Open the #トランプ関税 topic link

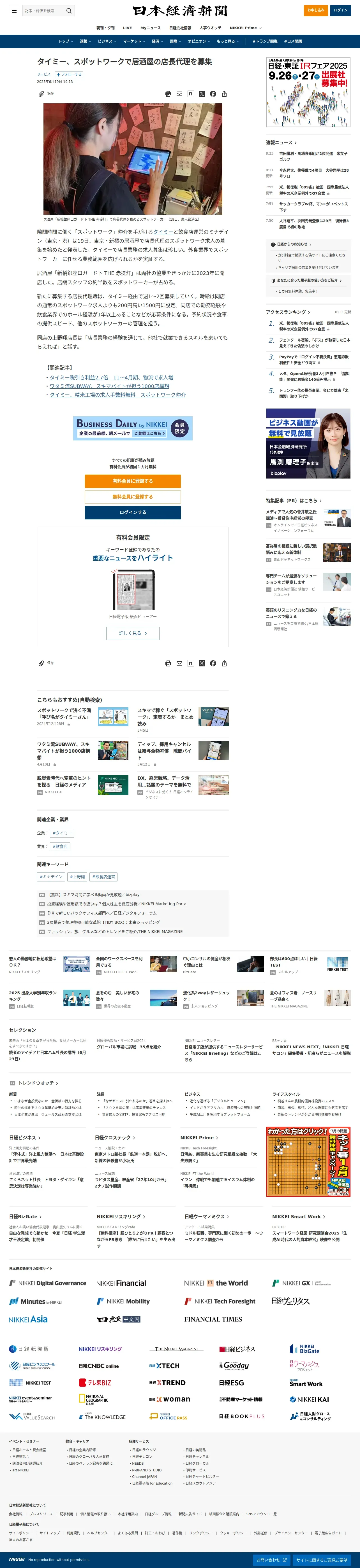click(x=265, y=41)
